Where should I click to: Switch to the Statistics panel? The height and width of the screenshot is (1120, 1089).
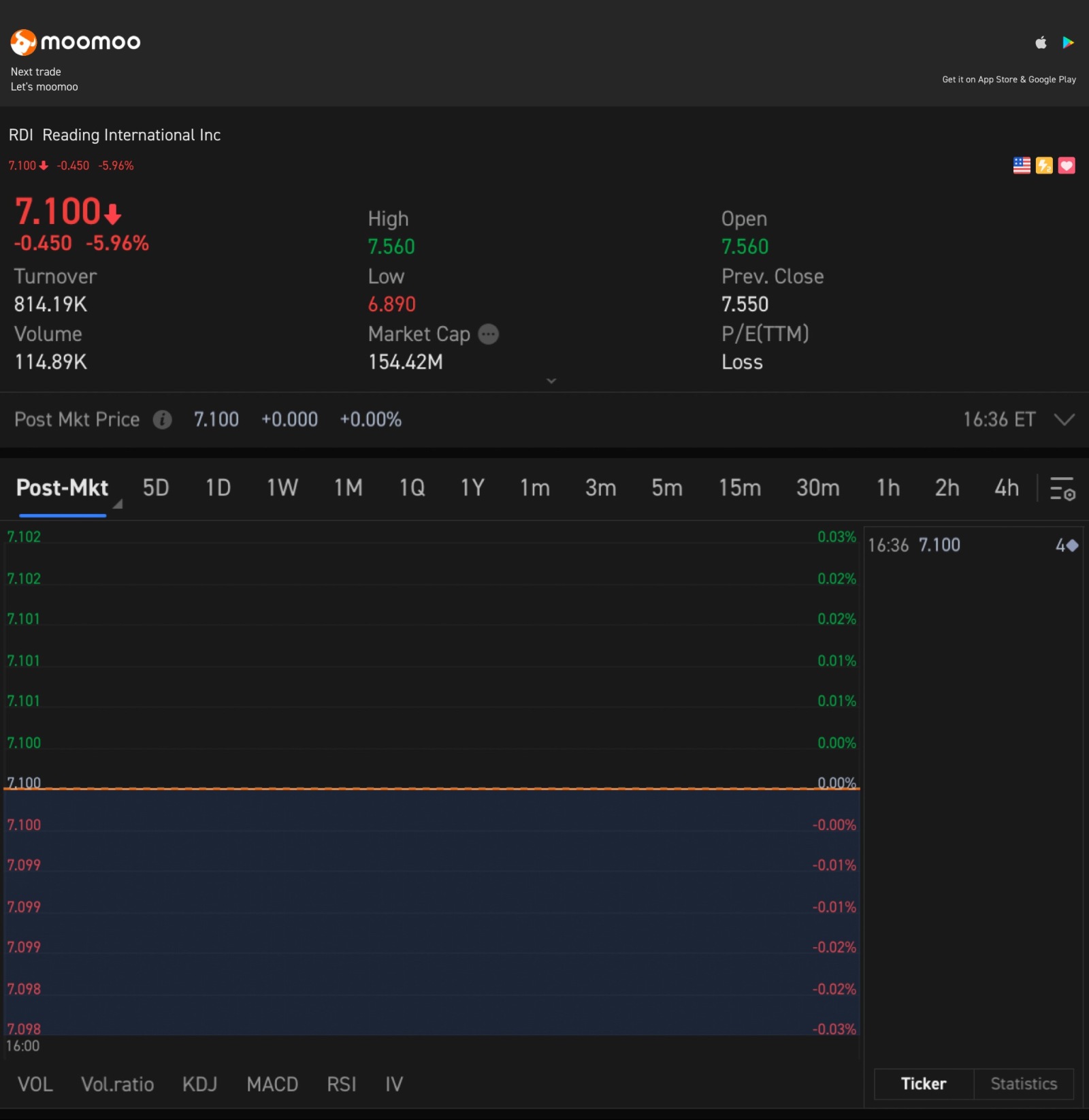pyautogui.click(x=1024, y=1084)
